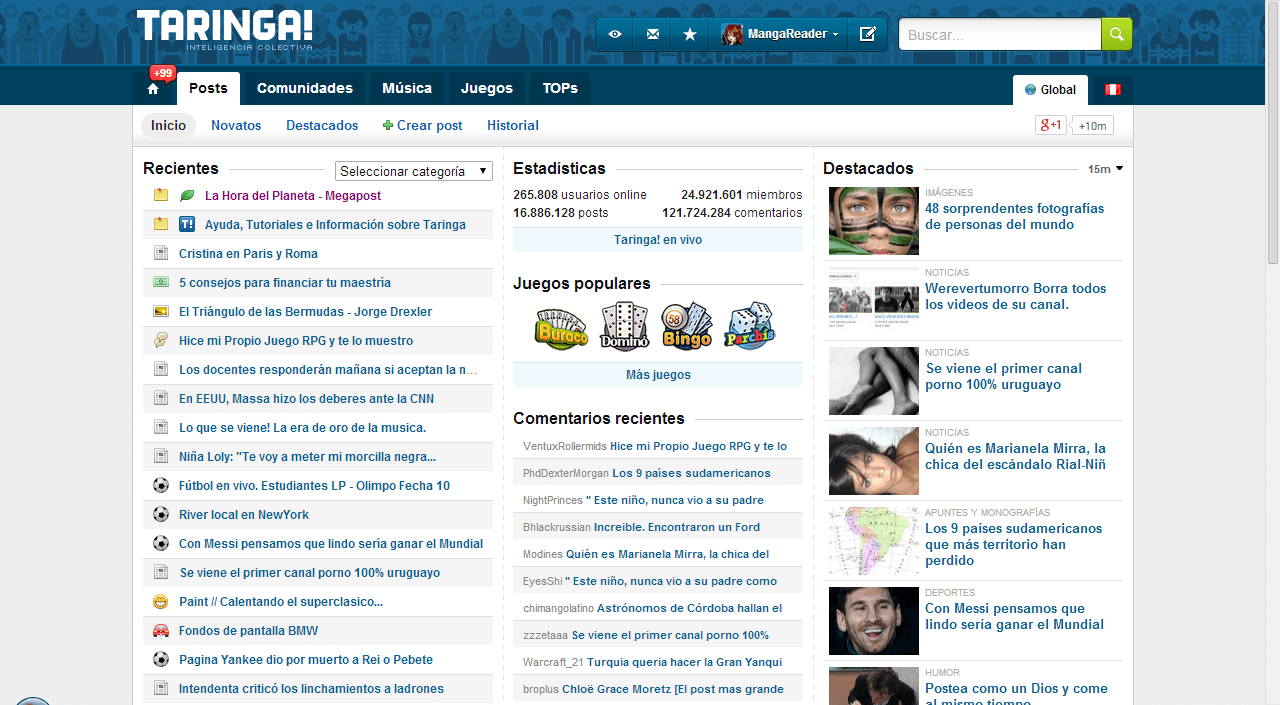Screen dimensions: 1280x705
Task: Click the create post pencil icon
Action: pos(867,34)
